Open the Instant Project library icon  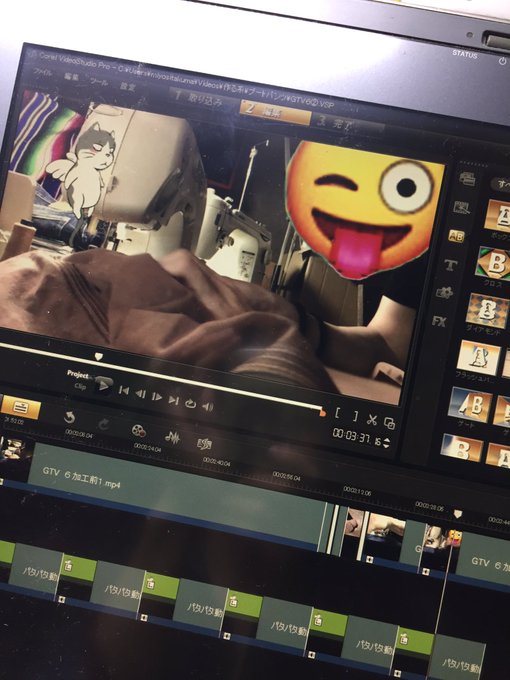pyautogui.click(x=462, y=208)
